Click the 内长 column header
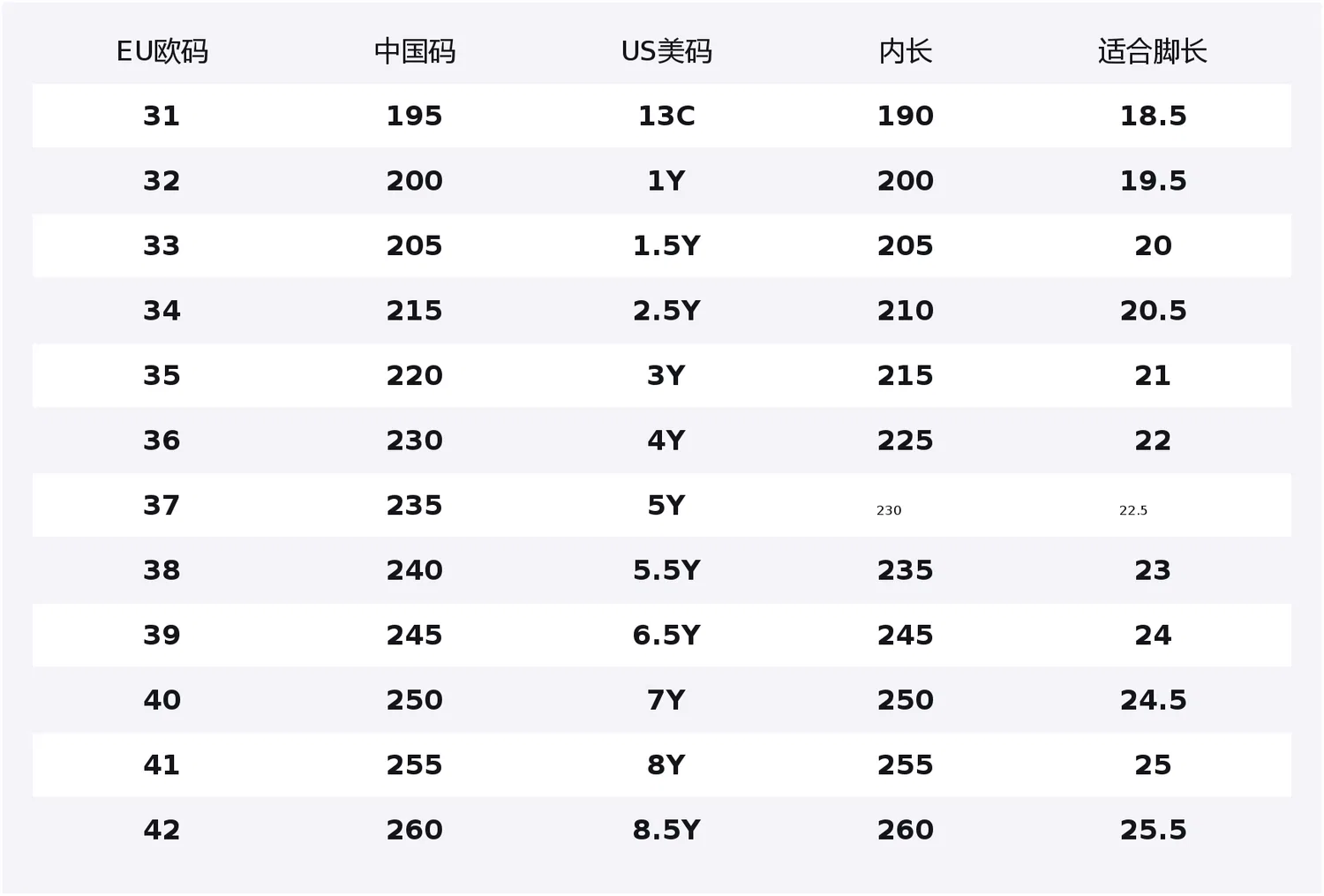This screenshot has width=1324, height=896. click(x=906, y=51)
